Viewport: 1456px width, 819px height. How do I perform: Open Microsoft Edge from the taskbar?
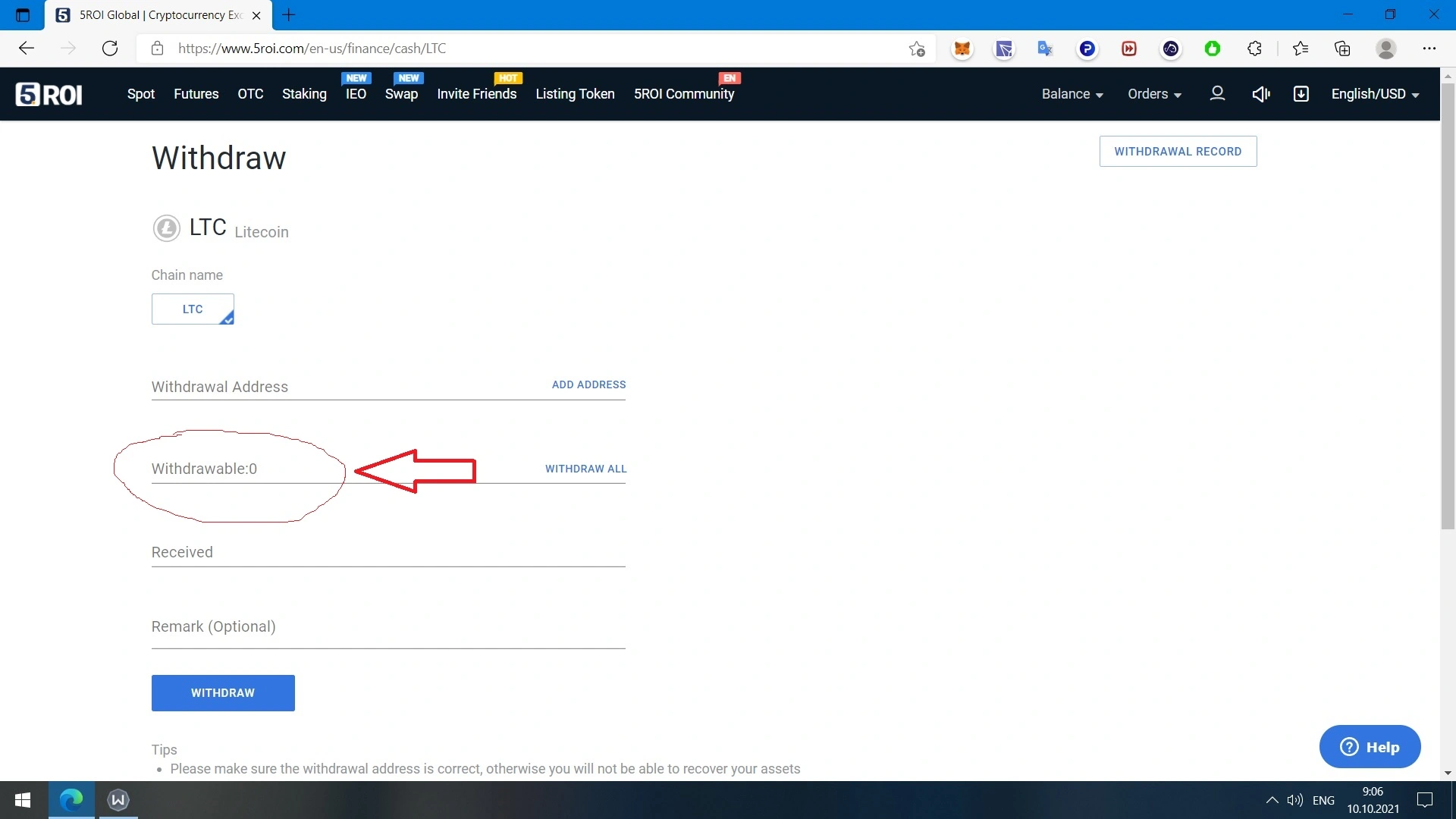(71, 800)
